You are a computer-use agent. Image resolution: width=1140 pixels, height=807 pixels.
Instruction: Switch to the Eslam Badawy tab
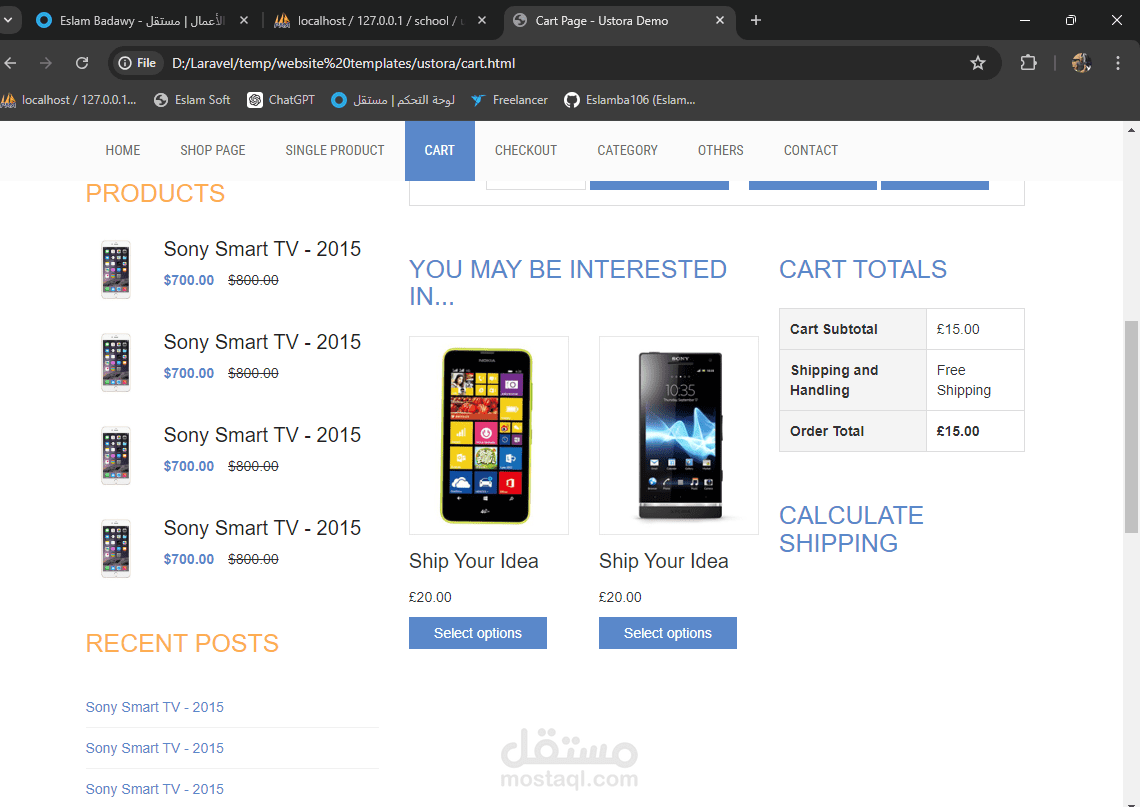(142, 20)
